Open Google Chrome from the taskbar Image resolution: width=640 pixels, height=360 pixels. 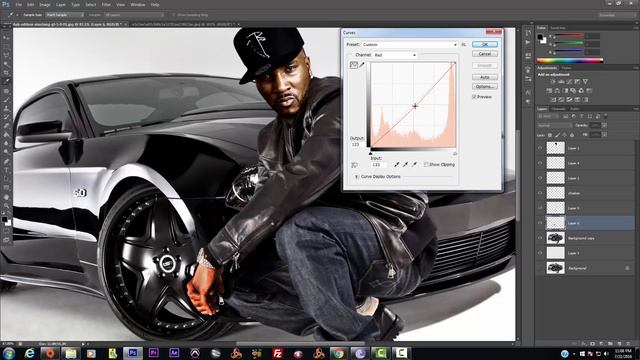pos(338,353)
